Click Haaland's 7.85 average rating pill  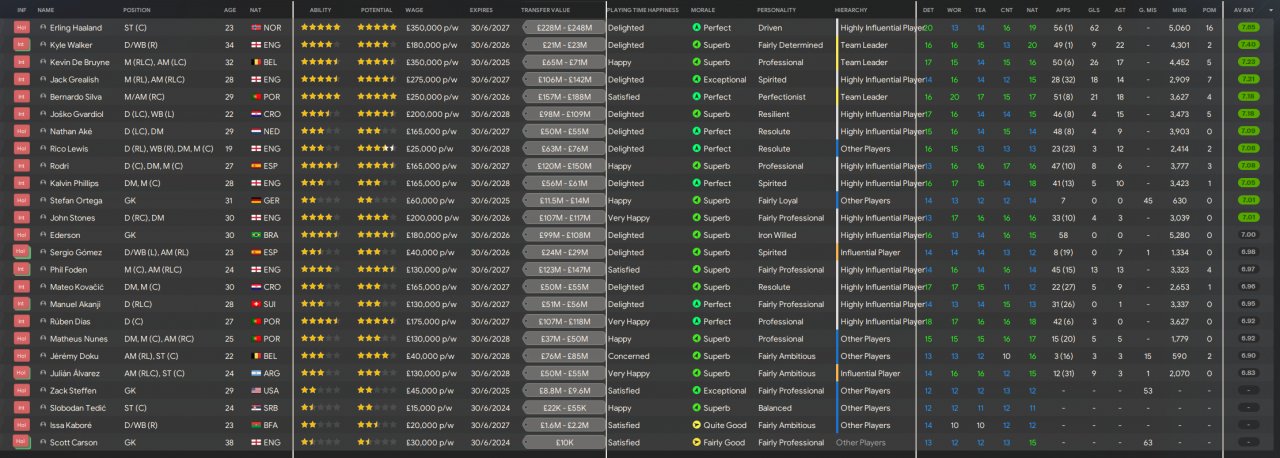1248,28
